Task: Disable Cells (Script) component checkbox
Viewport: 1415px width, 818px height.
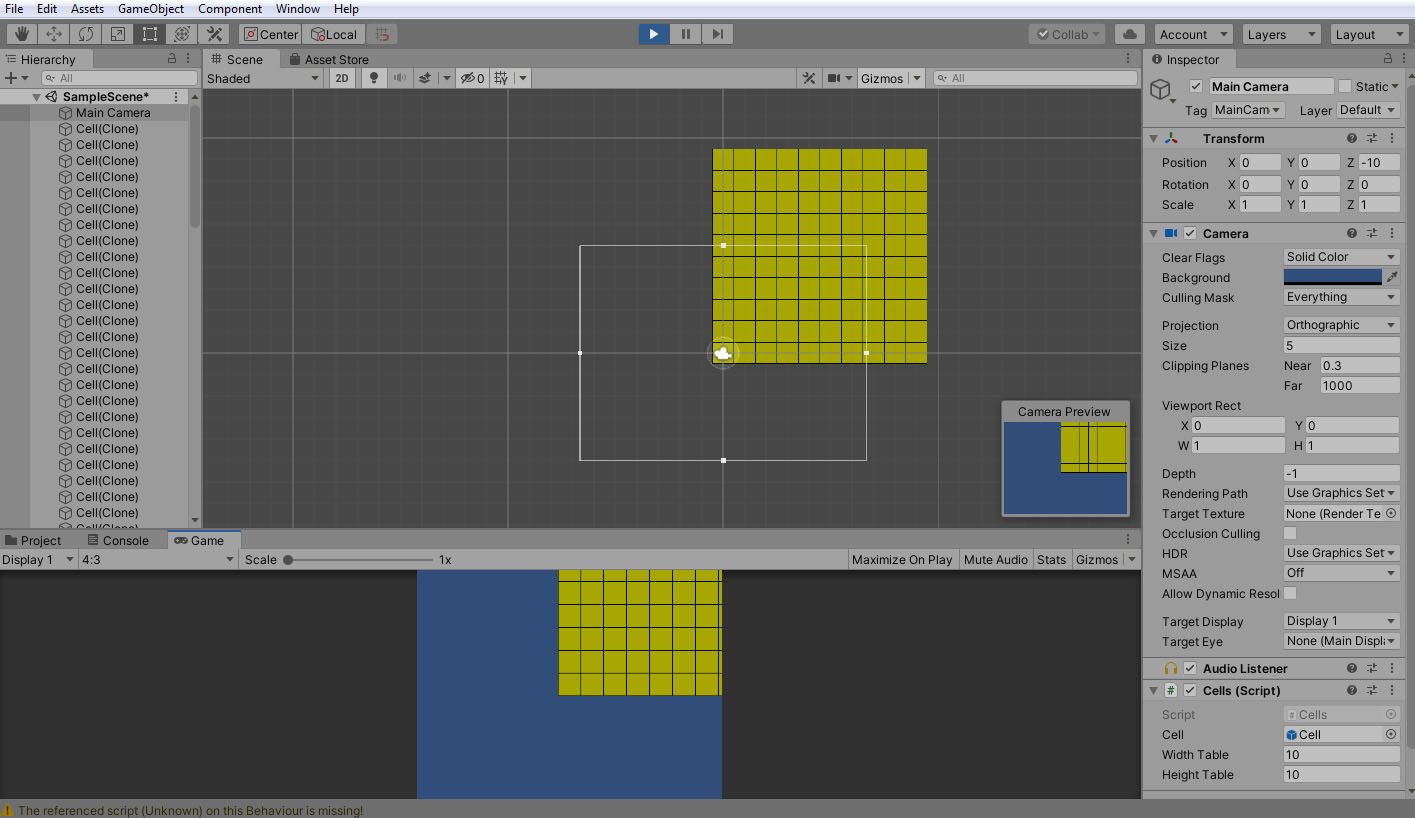Action: [1190, 691]
